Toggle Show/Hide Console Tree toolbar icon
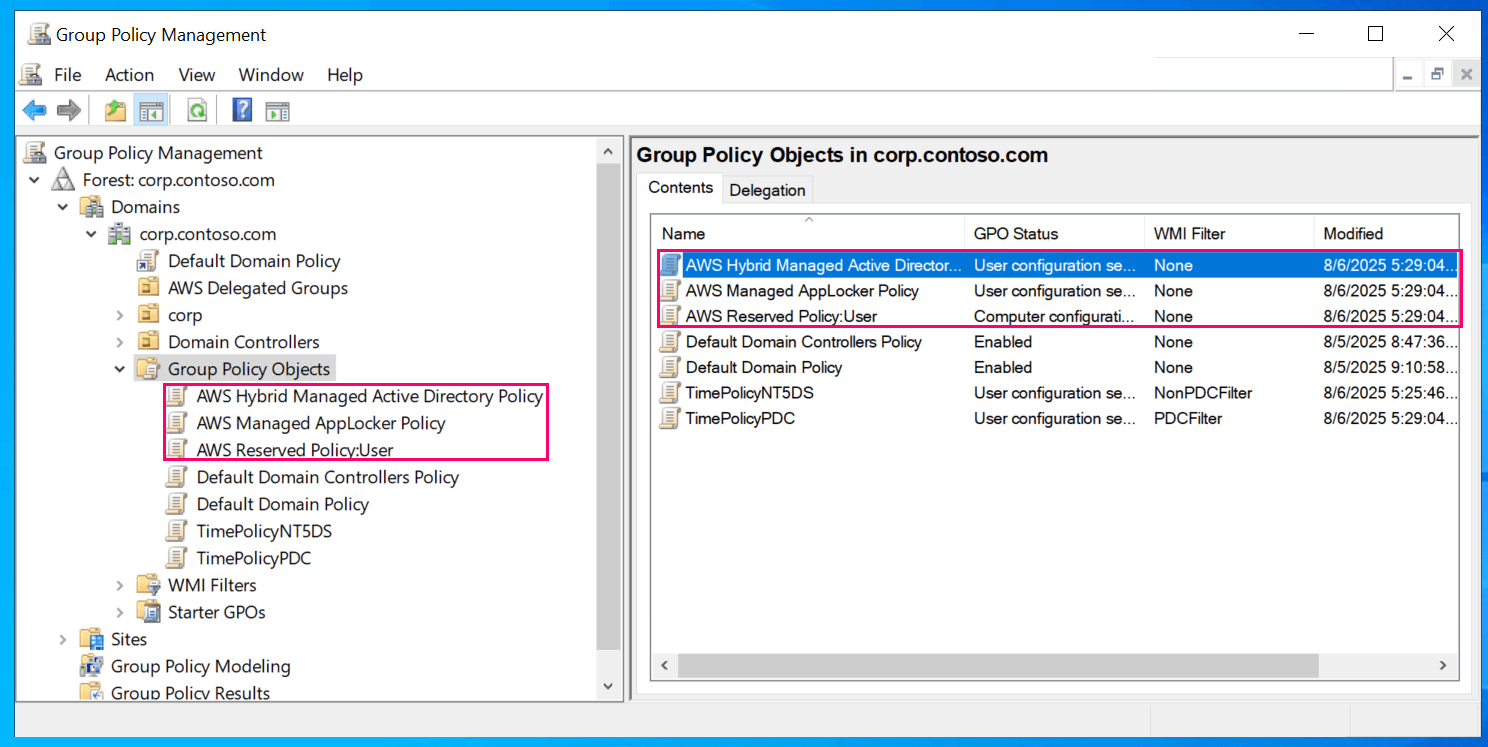 coord(151,110)
